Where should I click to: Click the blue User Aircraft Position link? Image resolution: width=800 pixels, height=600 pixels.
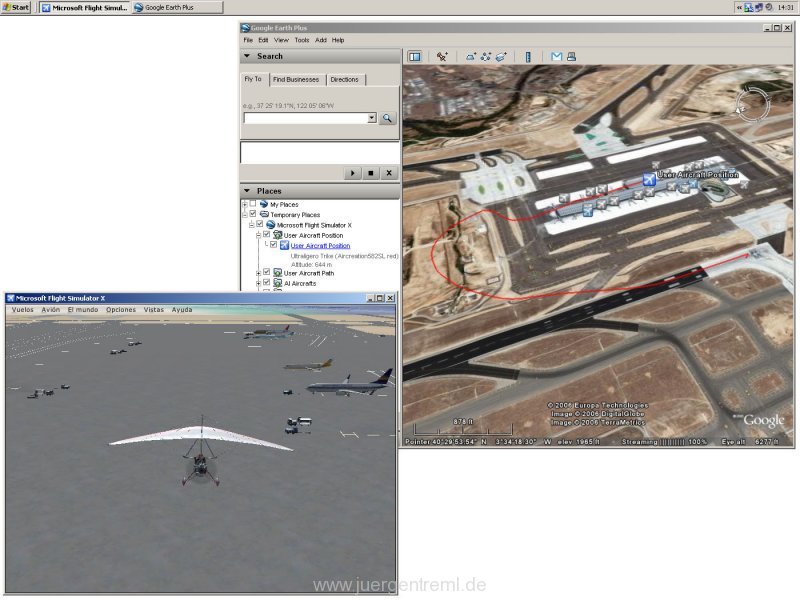320,246
